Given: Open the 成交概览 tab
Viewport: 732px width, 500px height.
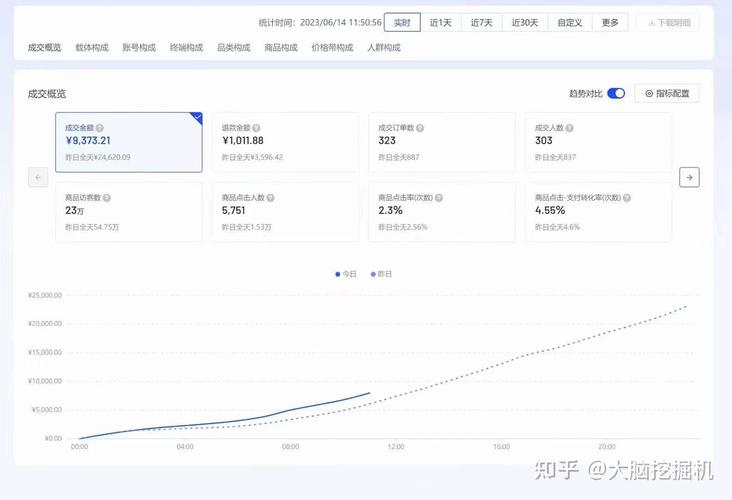Looking at the screenshot, I should (x=44, y=48).
